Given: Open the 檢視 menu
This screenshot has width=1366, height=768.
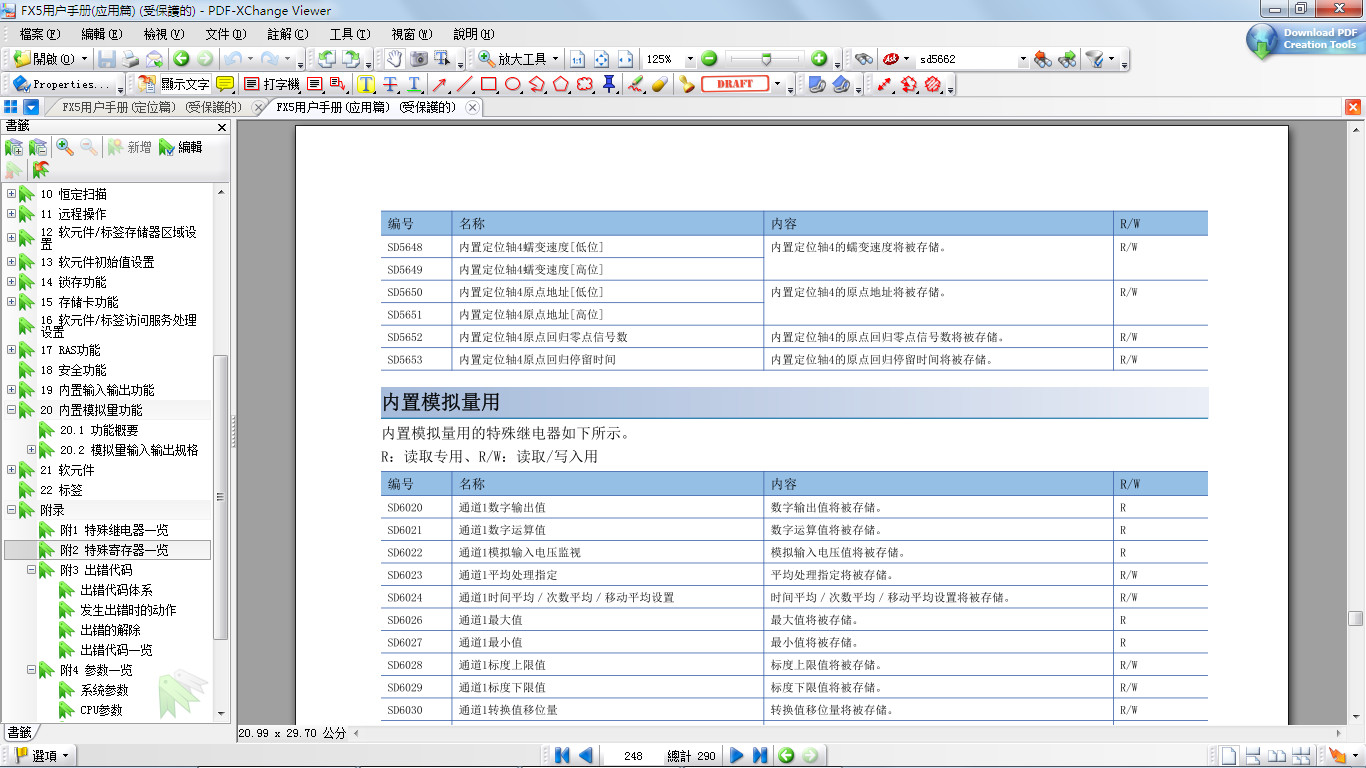Looking at the screenshot, I should [163, 34].
